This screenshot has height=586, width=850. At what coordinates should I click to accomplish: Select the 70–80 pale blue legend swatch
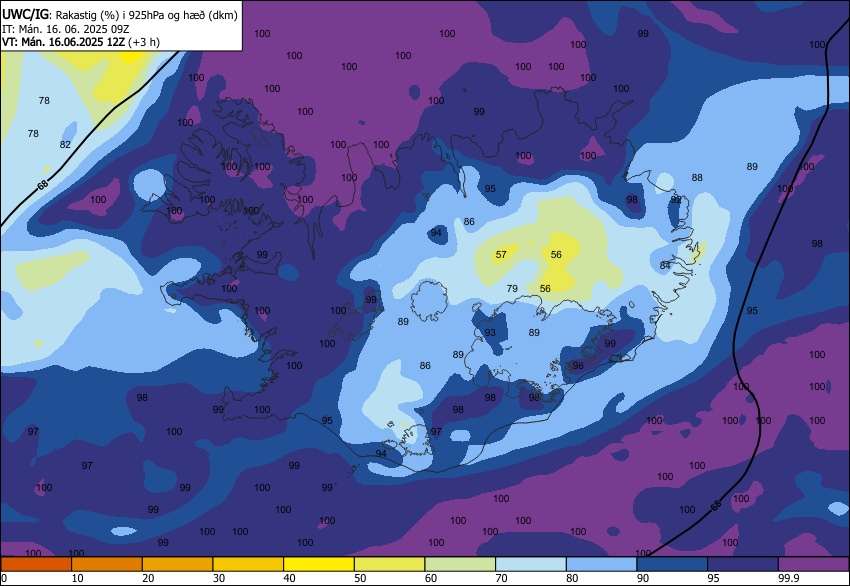tap(531, 564)
